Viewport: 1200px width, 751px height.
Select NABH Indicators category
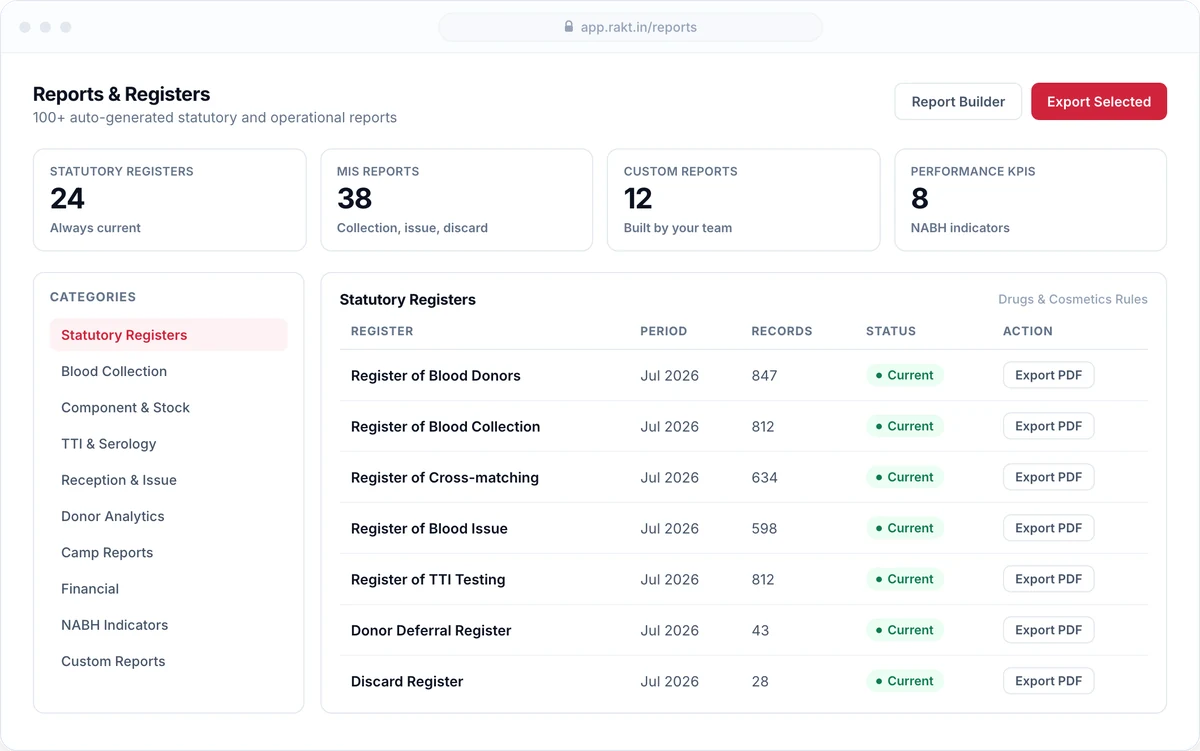pyautogui.click(x=168, y=625)
